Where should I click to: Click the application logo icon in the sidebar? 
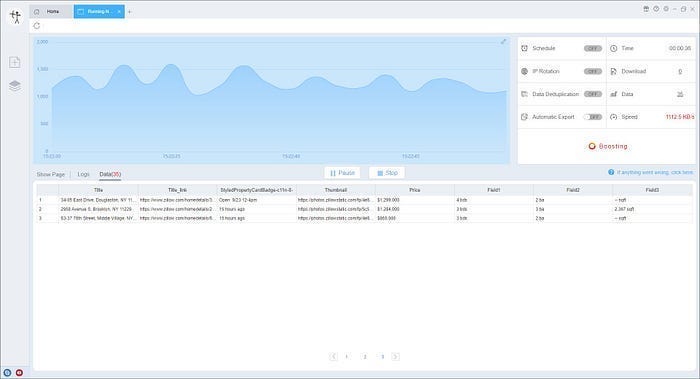15,17
